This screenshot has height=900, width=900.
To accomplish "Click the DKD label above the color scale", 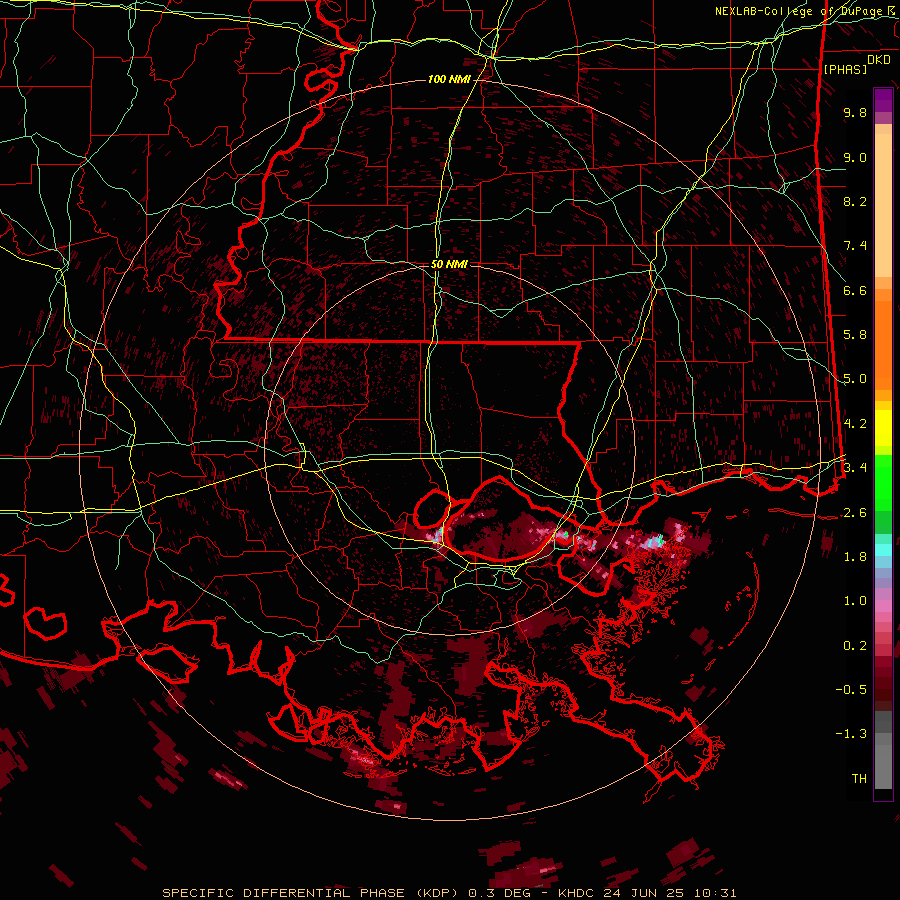I will [879, 60].
